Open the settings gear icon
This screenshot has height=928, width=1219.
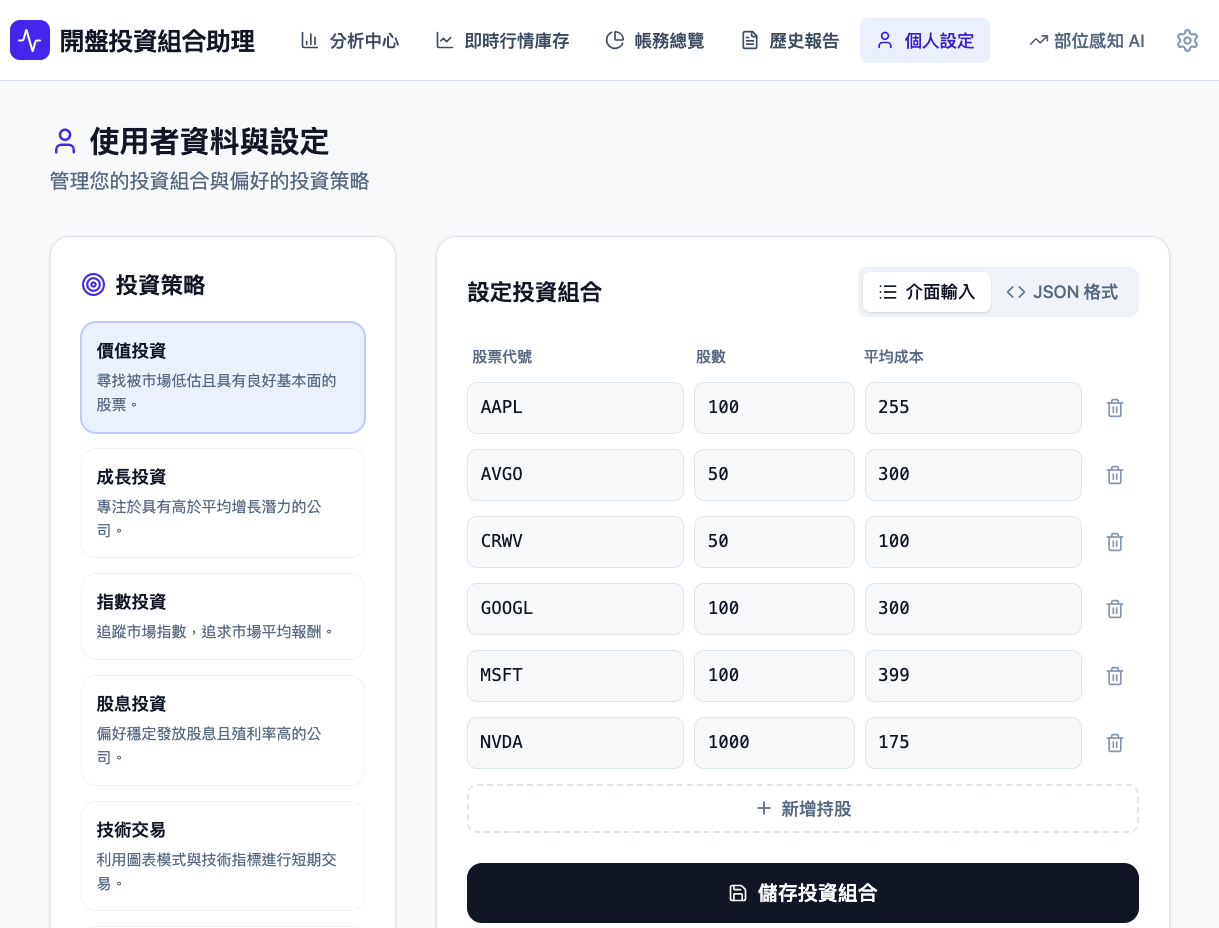point(1187,41)
